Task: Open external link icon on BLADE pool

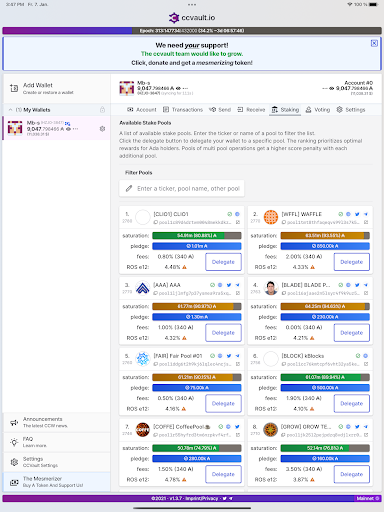Action: point(366,293)
